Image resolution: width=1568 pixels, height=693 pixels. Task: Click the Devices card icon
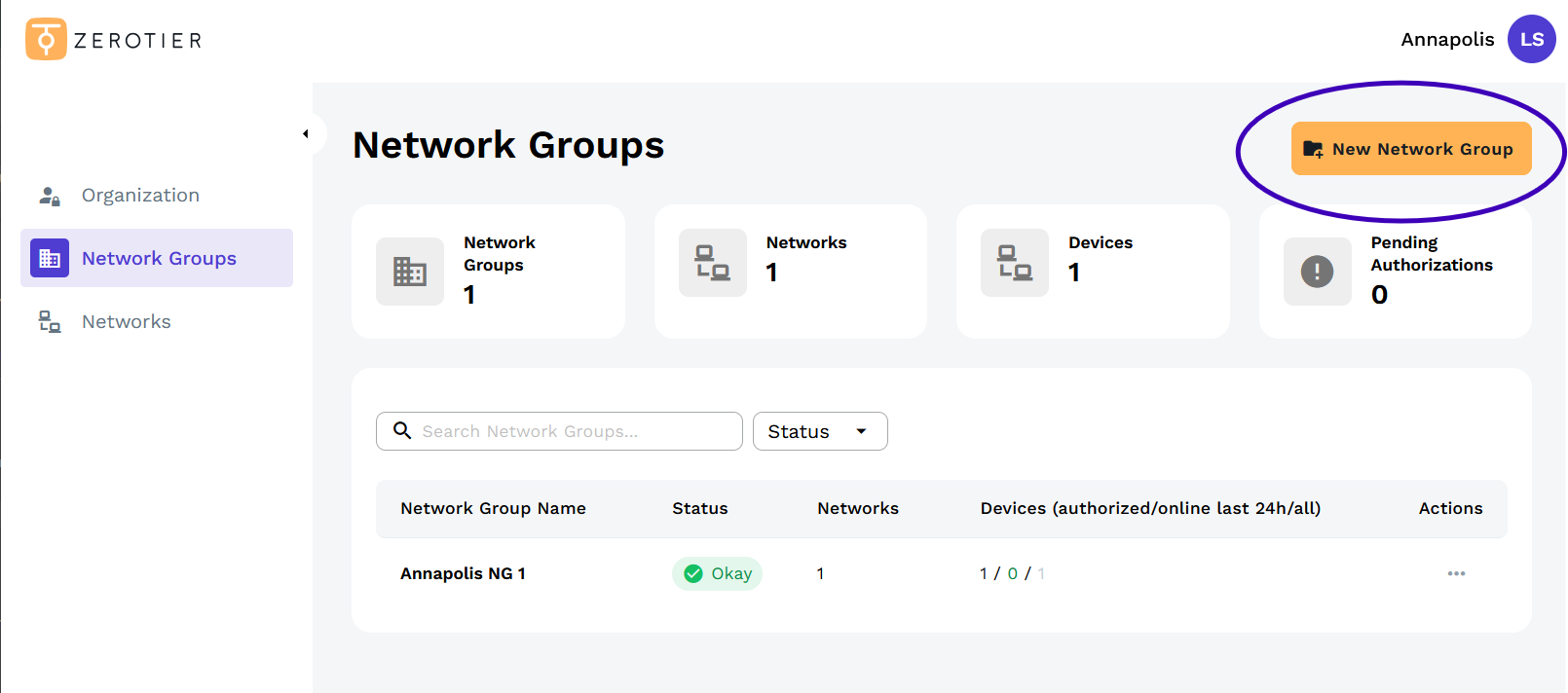pyautogui.click(x=1015, y=263)
